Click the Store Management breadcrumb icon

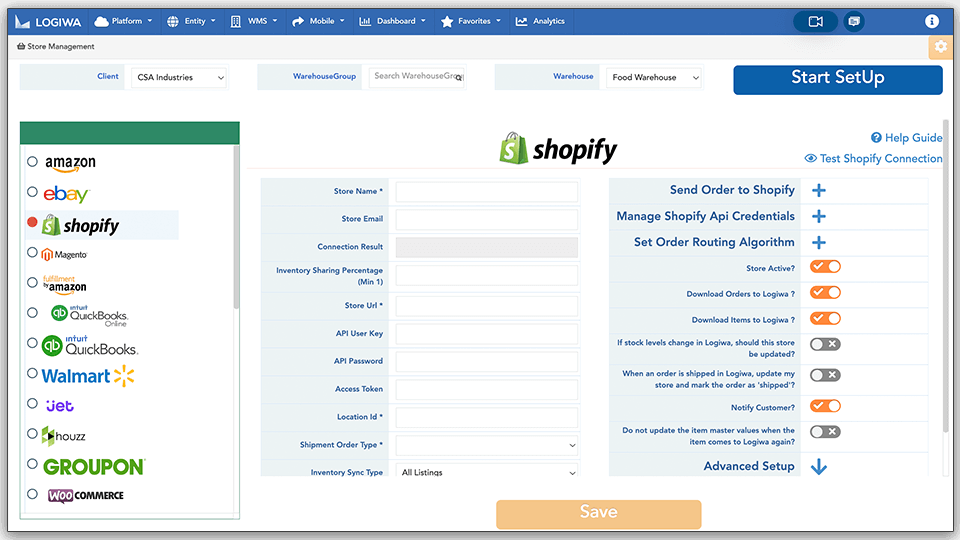click(x=21, y=47)
